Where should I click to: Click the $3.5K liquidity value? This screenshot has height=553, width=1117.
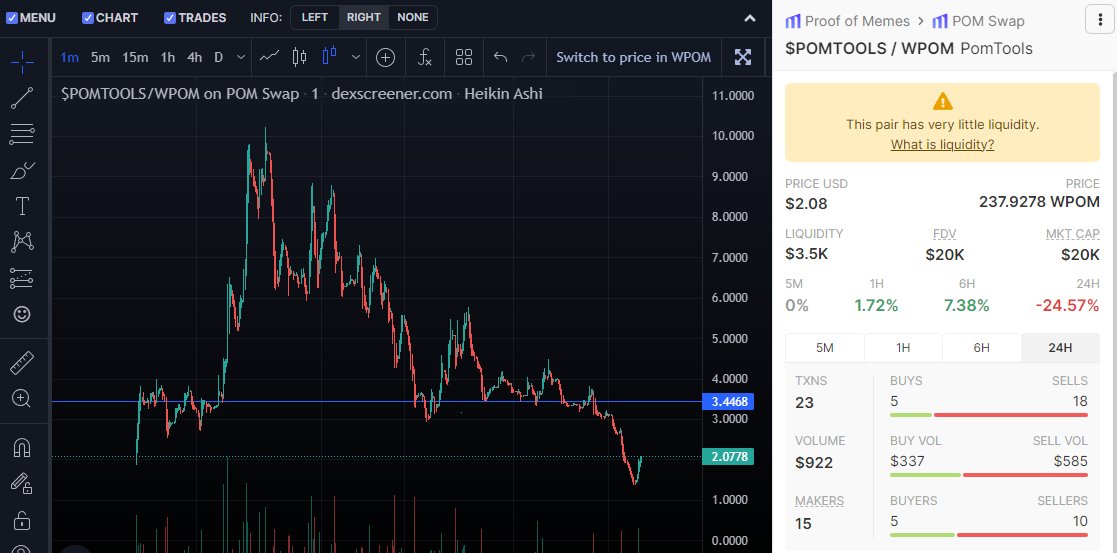(806, 254)
